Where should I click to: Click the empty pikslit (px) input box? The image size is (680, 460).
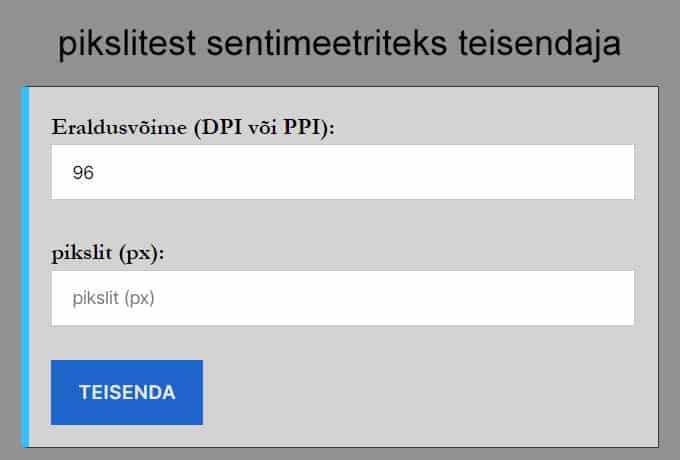(x=343, y=298)
